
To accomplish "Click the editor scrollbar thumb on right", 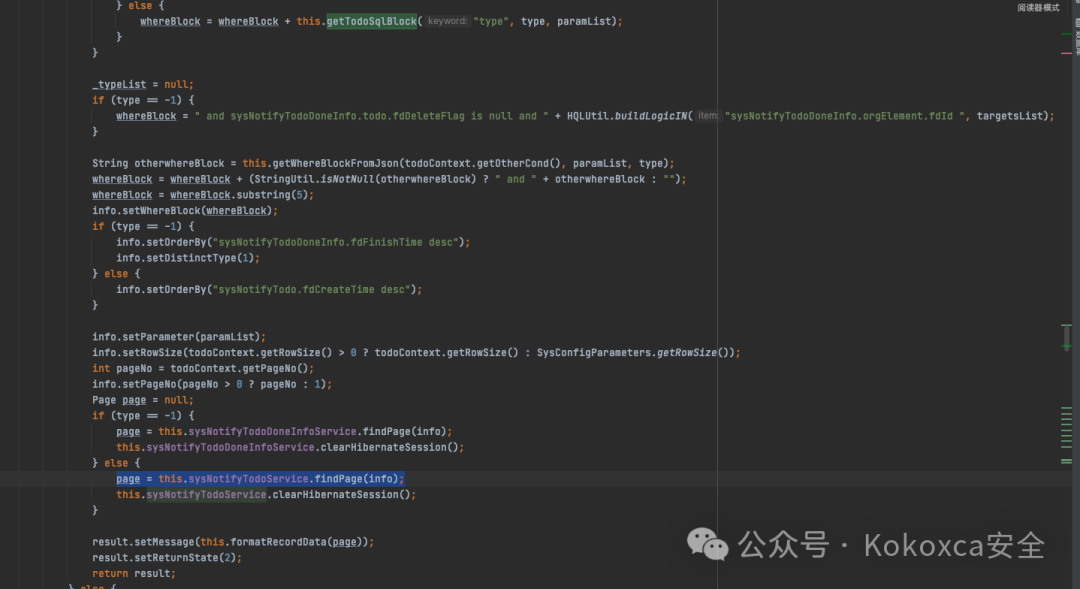I will coord(1067,338).
